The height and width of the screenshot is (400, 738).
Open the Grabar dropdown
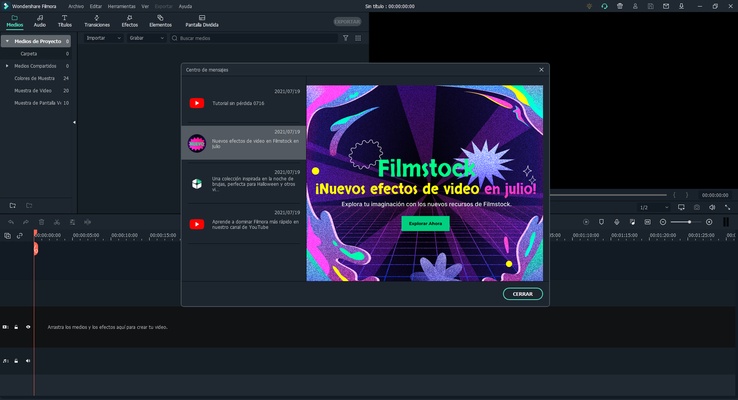coord(146,38)
